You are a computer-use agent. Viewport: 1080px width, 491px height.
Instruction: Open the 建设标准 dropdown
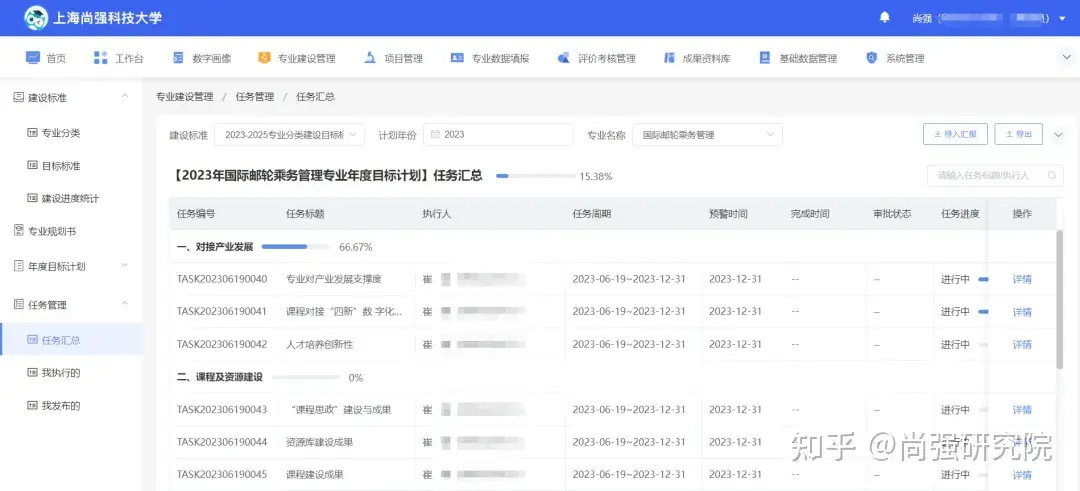pyautogui.click(x=289, y=134)
